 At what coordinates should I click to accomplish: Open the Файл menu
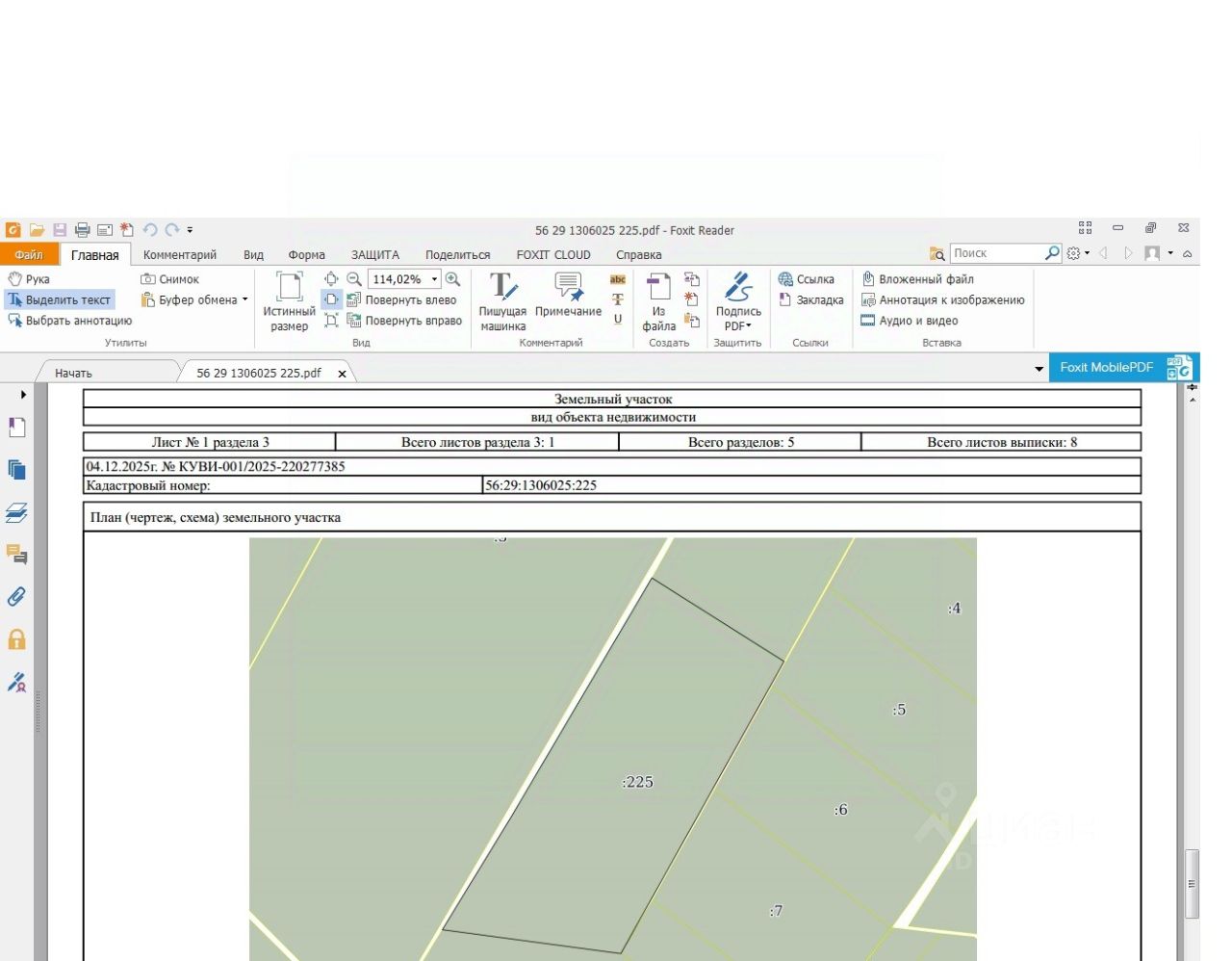click(29, 254)
